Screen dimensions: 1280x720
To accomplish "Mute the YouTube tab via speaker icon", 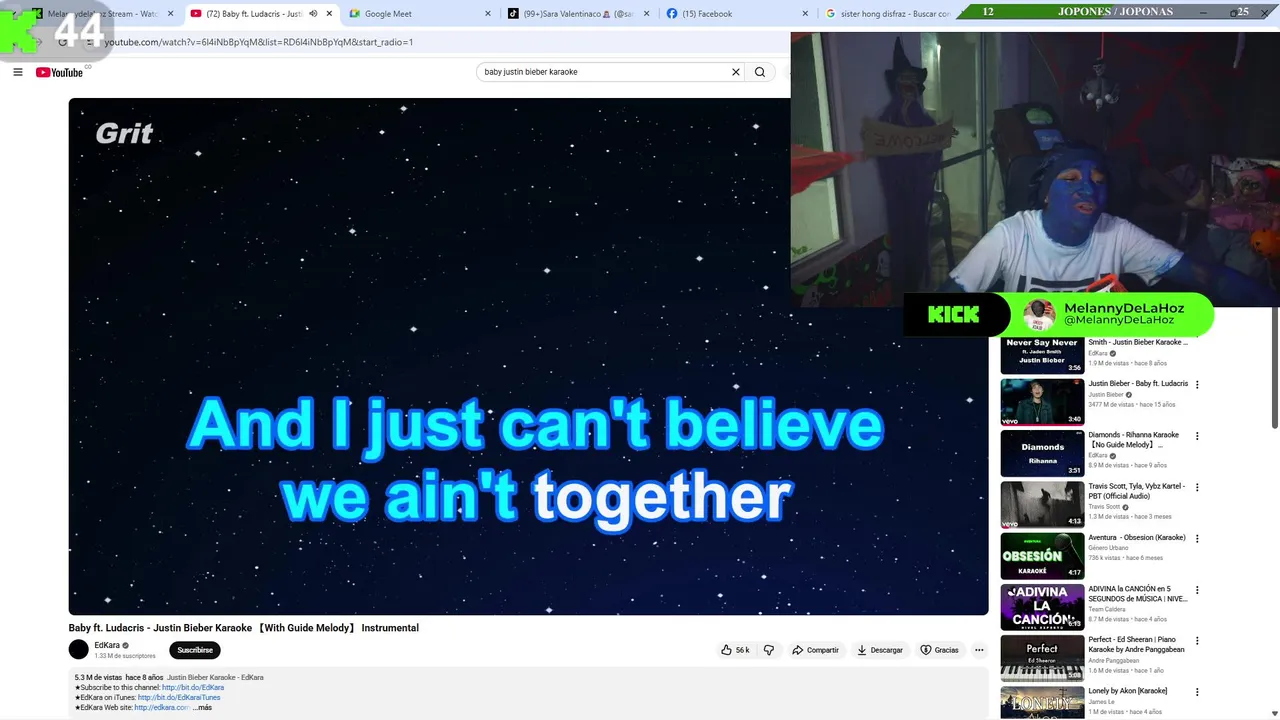I will click(x=313, y=14).
